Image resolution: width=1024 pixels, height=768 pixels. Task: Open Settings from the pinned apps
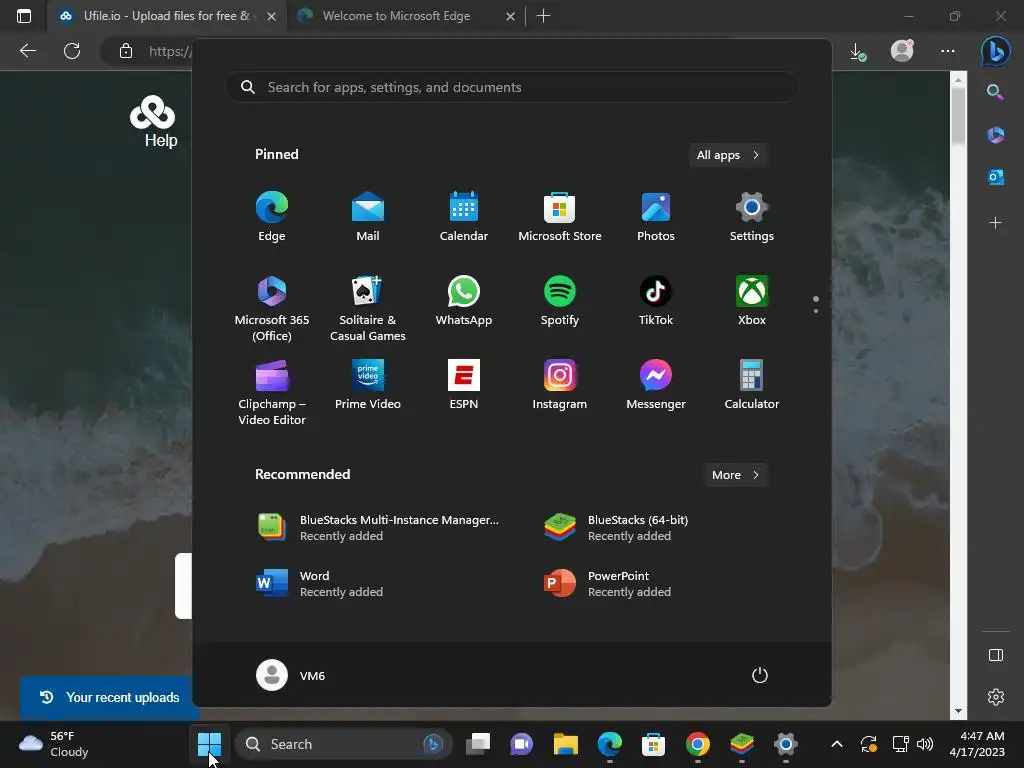pyautogui.click(x=752, y=217)
